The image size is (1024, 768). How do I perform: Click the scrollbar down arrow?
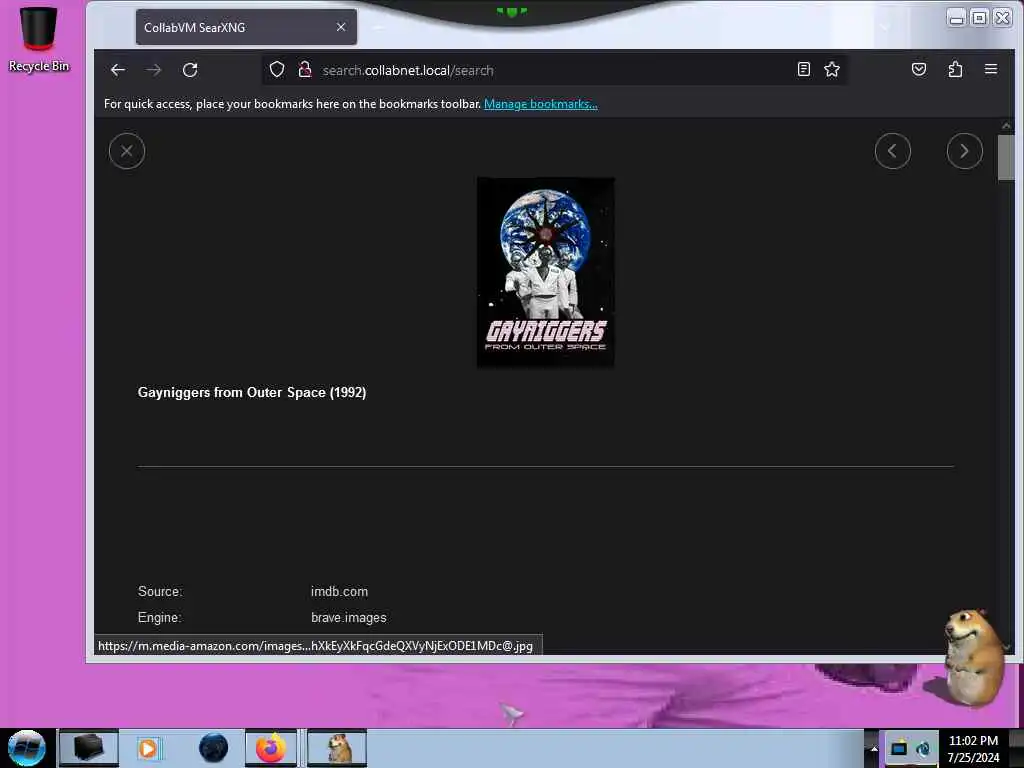coord(1006,647)
